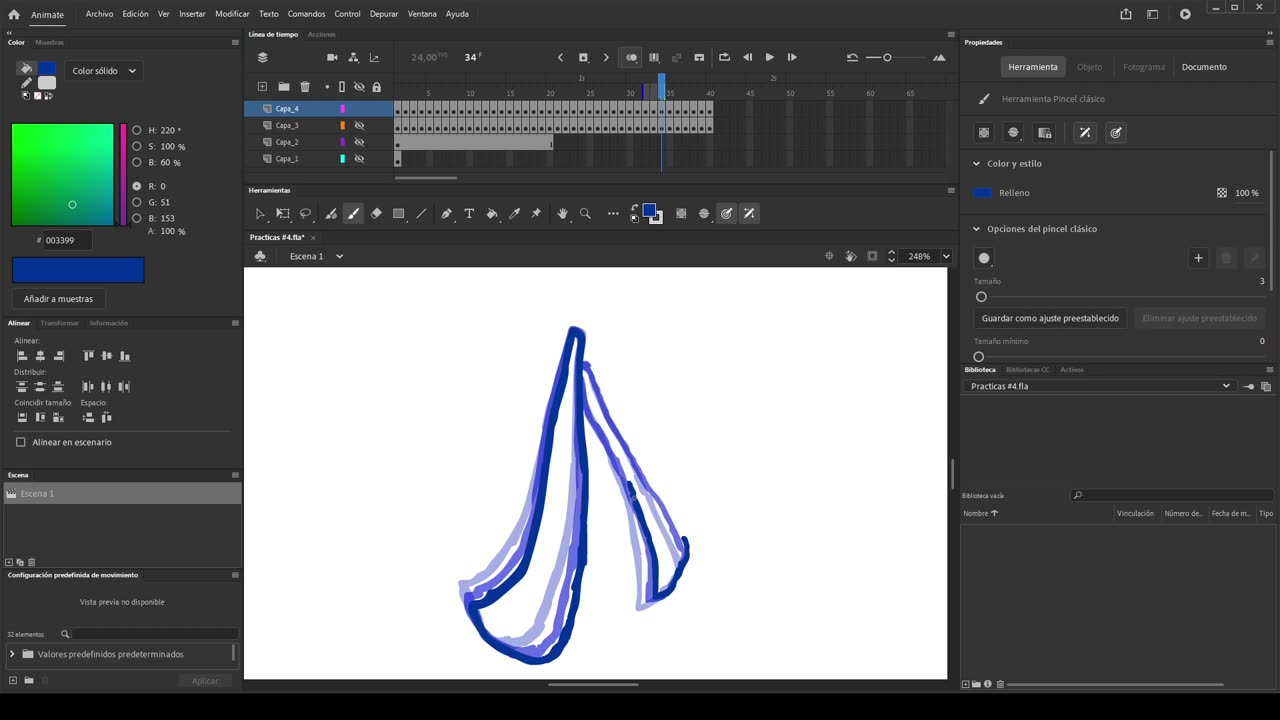The image size is (1280, 720).
Task: Play the timeline animation
Action: coord(769,57)
